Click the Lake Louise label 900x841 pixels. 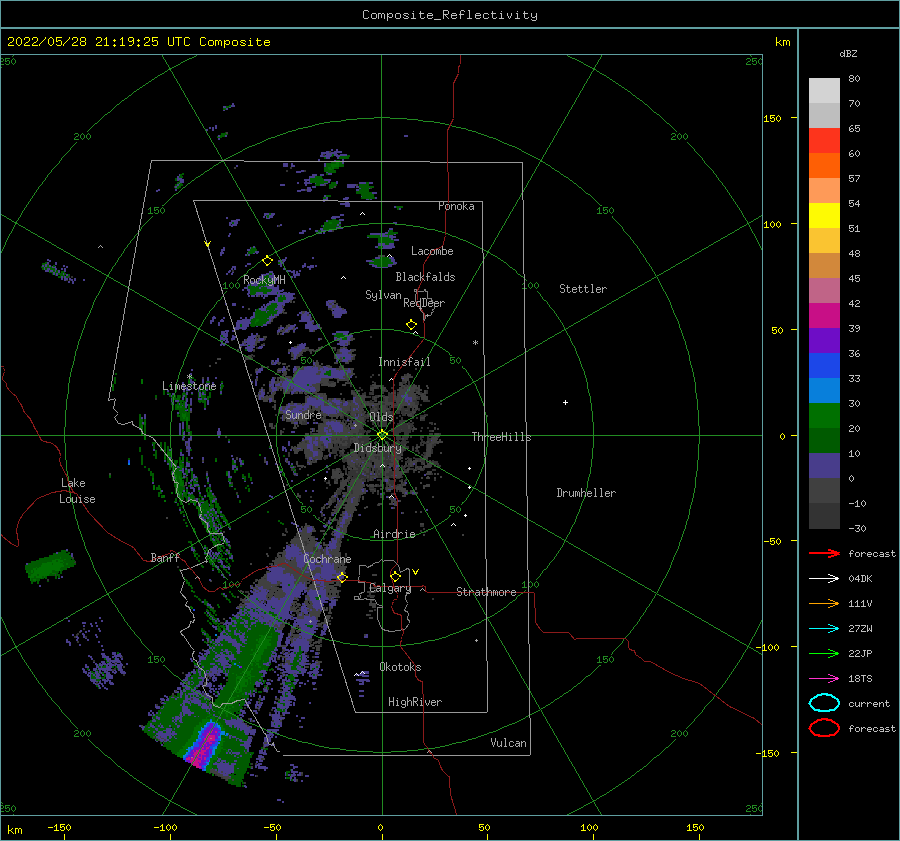pos(77,491)
